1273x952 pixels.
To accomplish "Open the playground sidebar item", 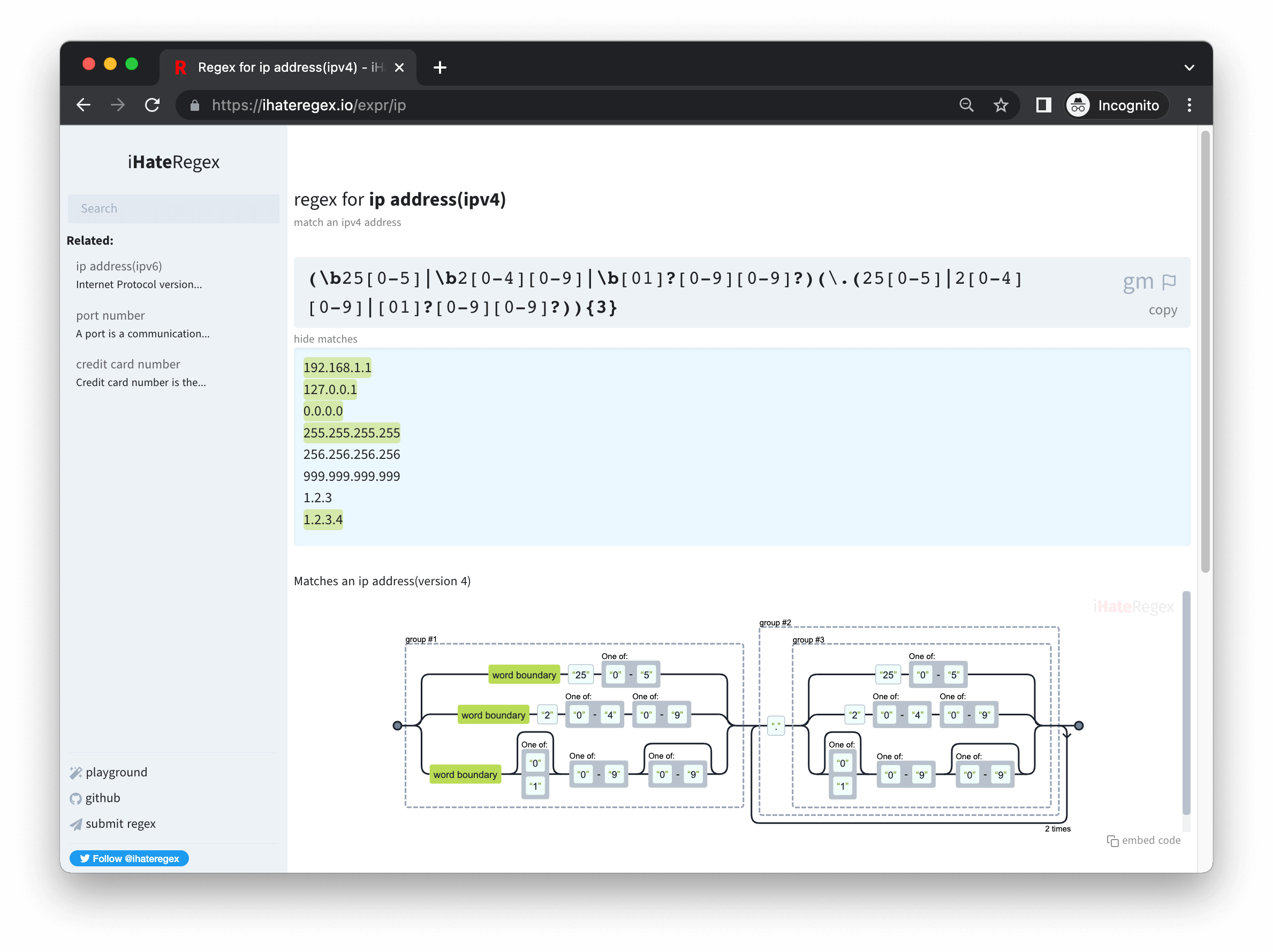I will (x=116, y=773).
